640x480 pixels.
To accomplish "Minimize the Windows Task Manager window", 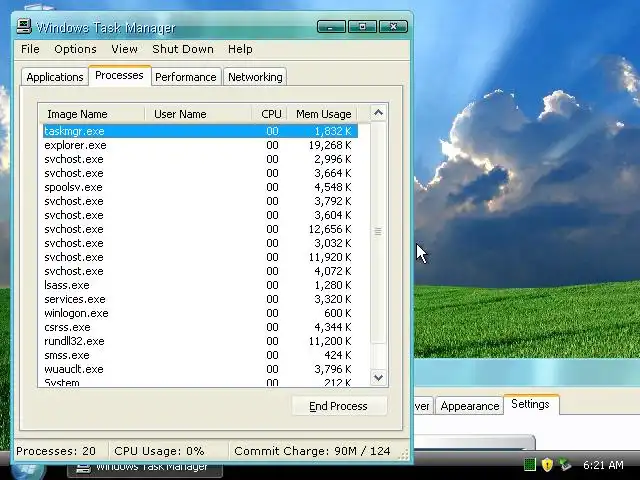I will [331, 27].
